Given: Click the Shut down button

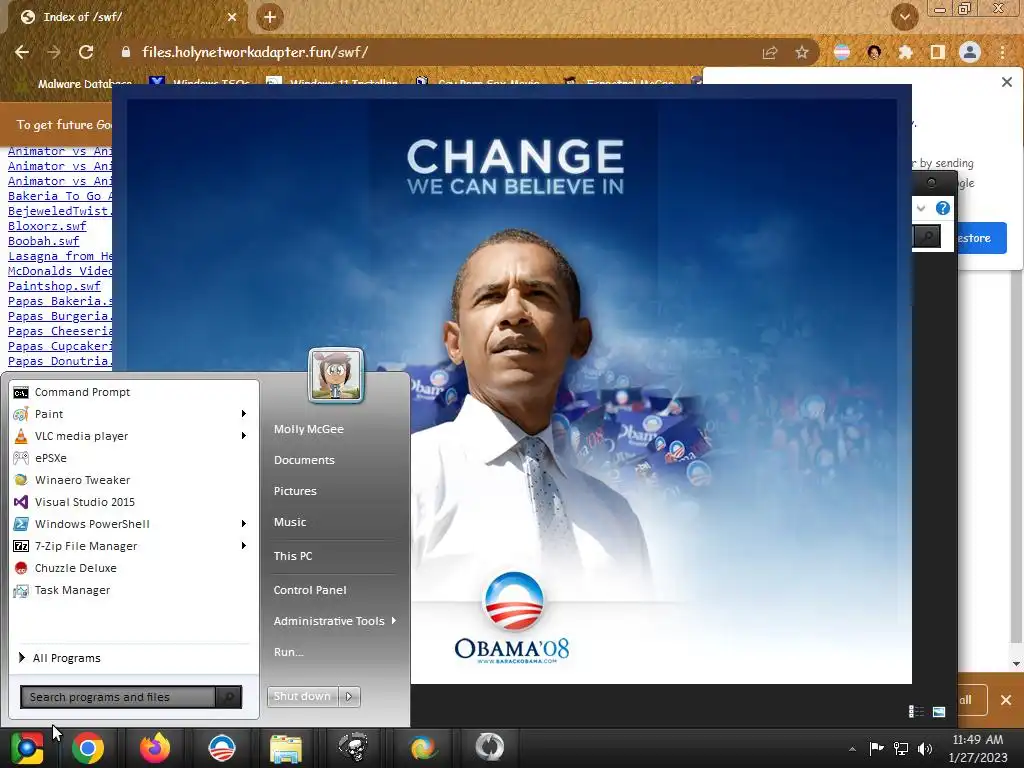Looking at the screenshot, I should pos(302,697).
